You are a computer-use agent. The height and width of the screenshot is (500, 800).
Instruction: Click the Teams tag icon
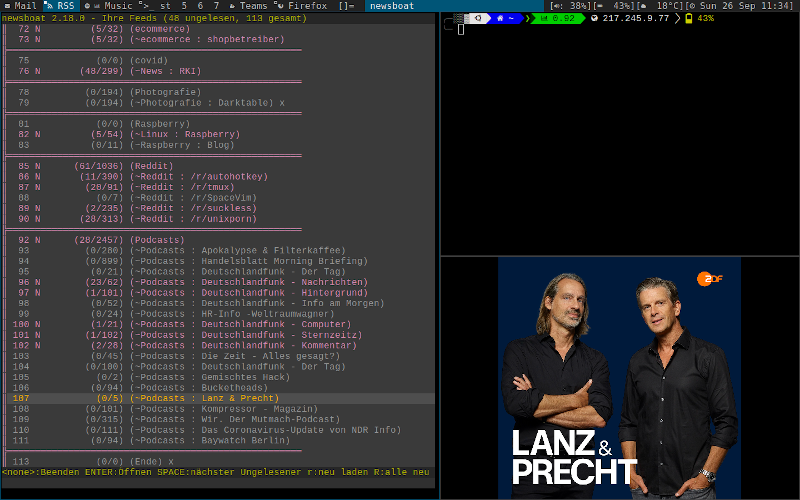pyautogui.click(x=246, y=6)
